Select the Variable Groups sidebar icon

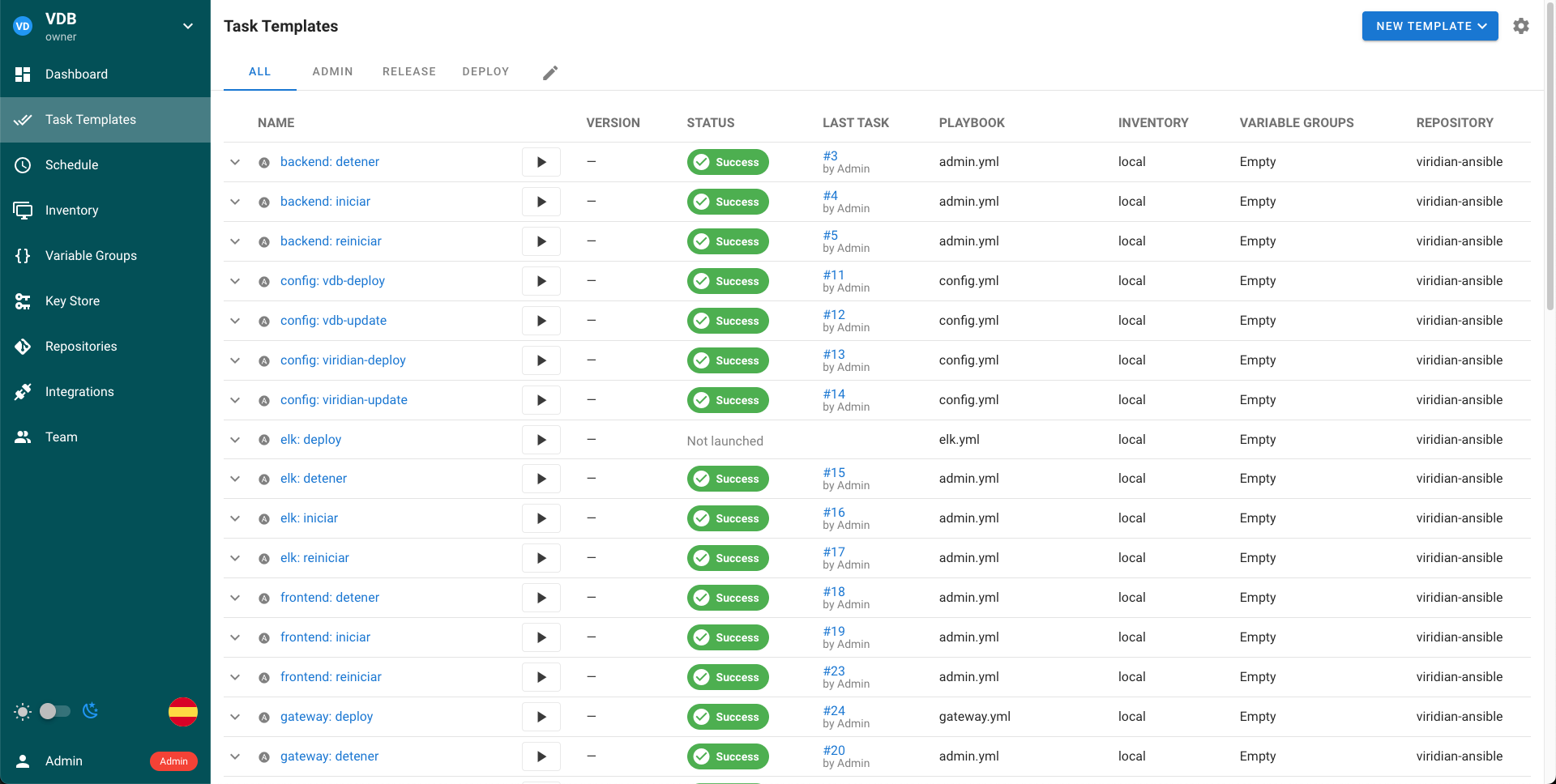pos(23,255)
